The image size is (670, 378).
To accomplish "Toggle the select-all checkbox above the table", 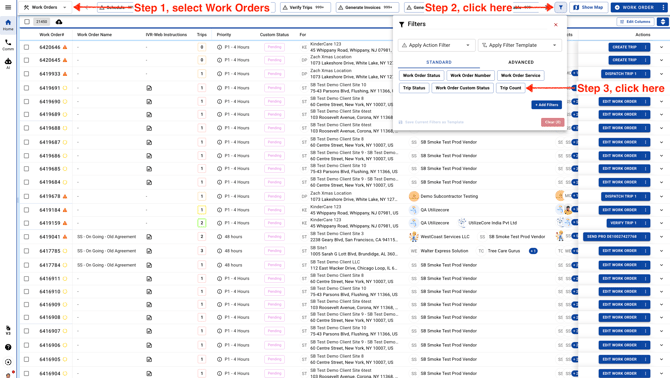I will pos(27,22).
